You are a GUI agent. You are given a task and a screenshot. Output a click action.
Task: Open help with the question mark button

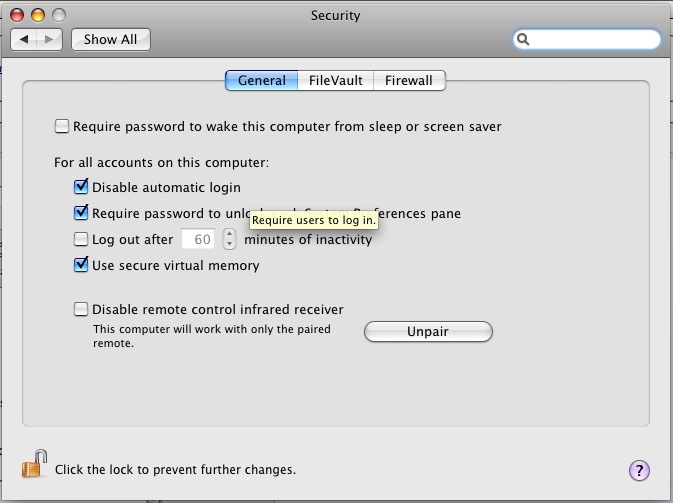639,471
